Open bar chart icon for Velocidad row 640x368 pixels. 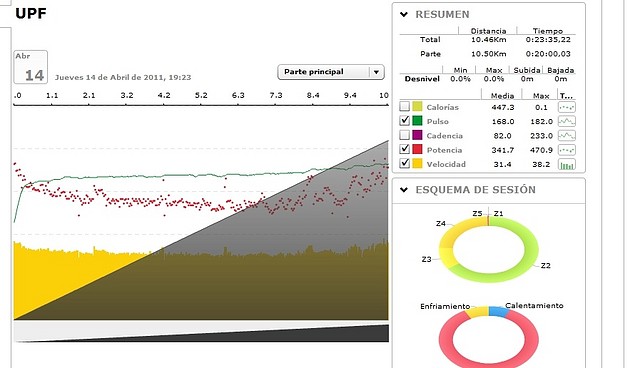(567, 164)
